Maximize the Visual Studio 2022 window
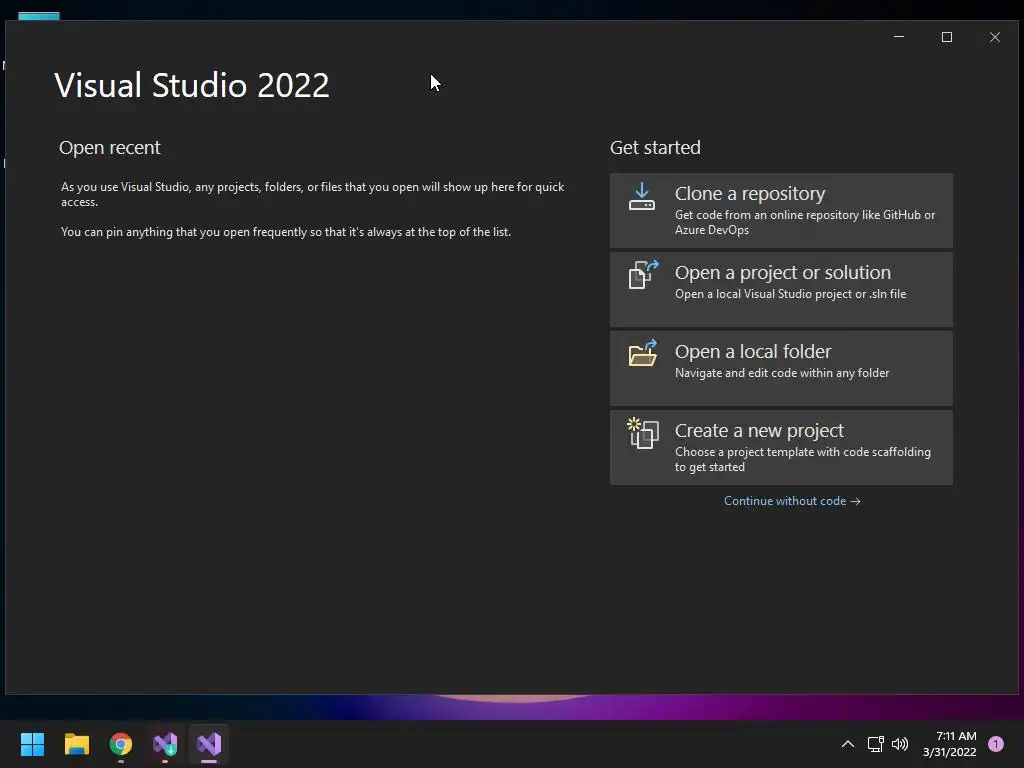The width and height of the screenshot is (1024, 768). [947, 37]
